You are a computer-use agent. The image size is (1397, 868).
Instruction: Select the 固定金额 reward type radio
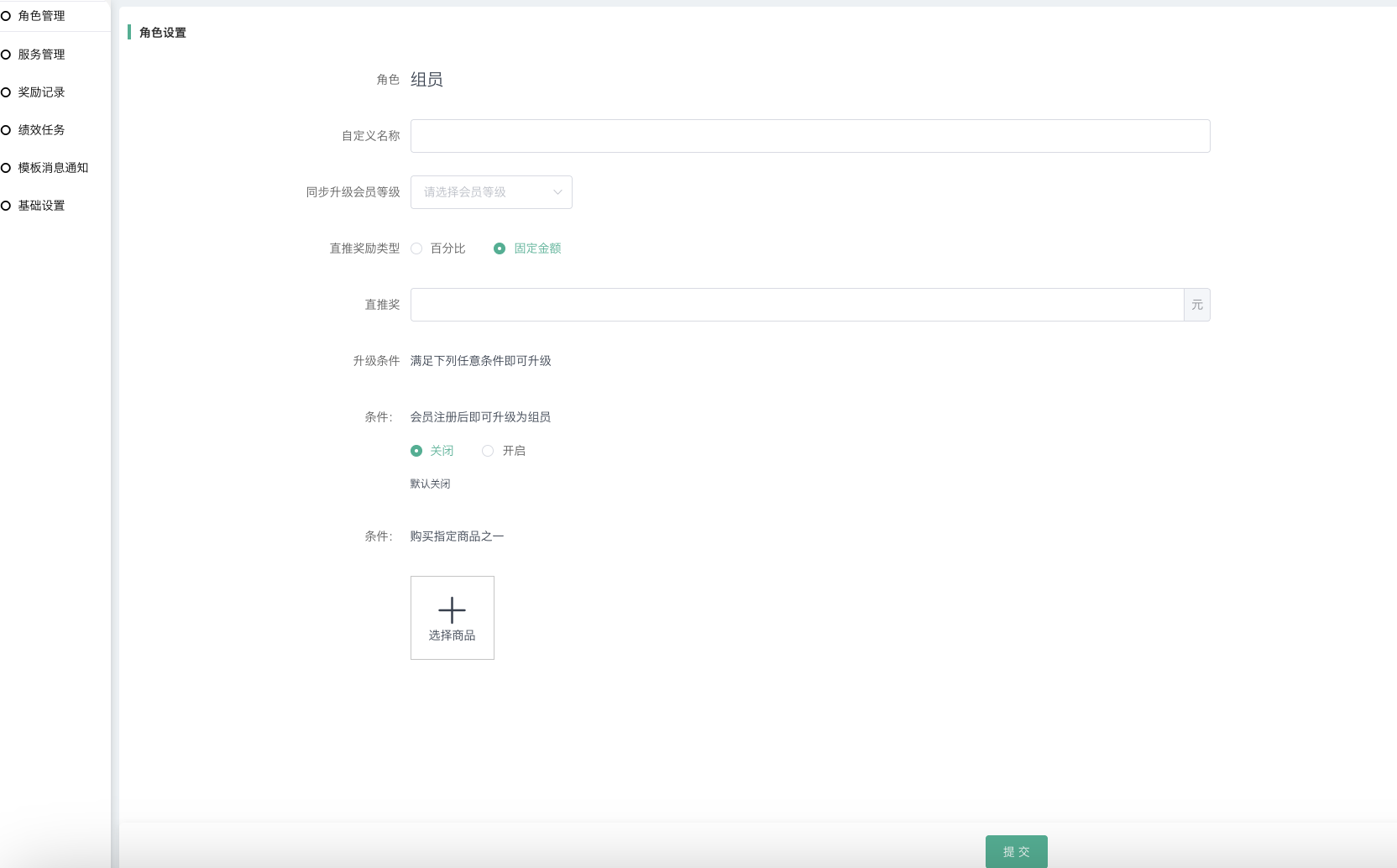point(500,248)
